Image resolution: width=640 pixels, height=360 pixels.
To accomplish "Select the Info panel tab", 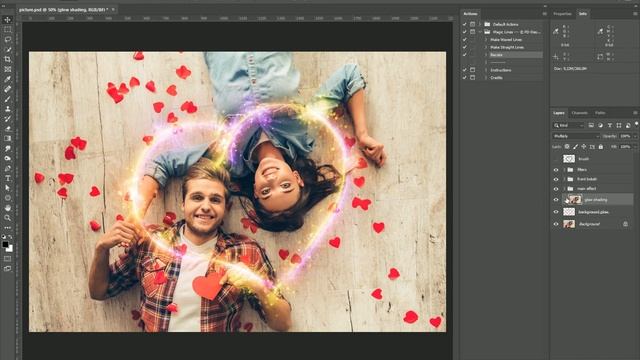I will point(583,14).
